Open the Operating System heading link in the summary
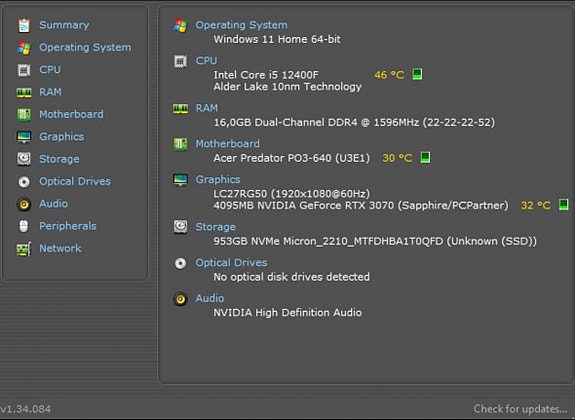The width and height of the screenshot is (575, 420). 241,25
